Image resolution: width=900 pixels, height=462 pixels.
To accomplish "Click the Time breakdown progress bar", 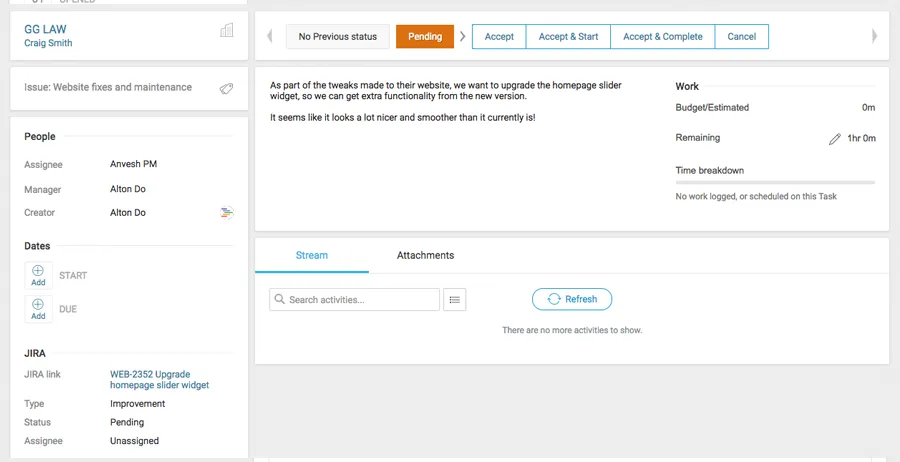I will click(775, 183).
